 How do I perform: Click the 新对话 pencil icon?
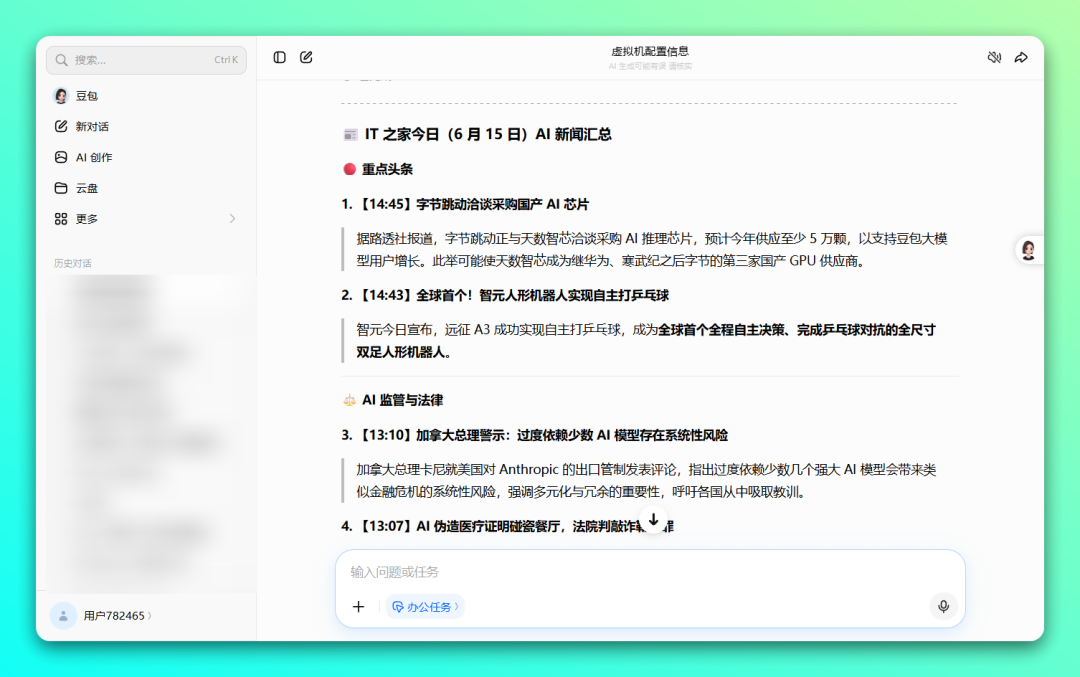tap(61, 126)
